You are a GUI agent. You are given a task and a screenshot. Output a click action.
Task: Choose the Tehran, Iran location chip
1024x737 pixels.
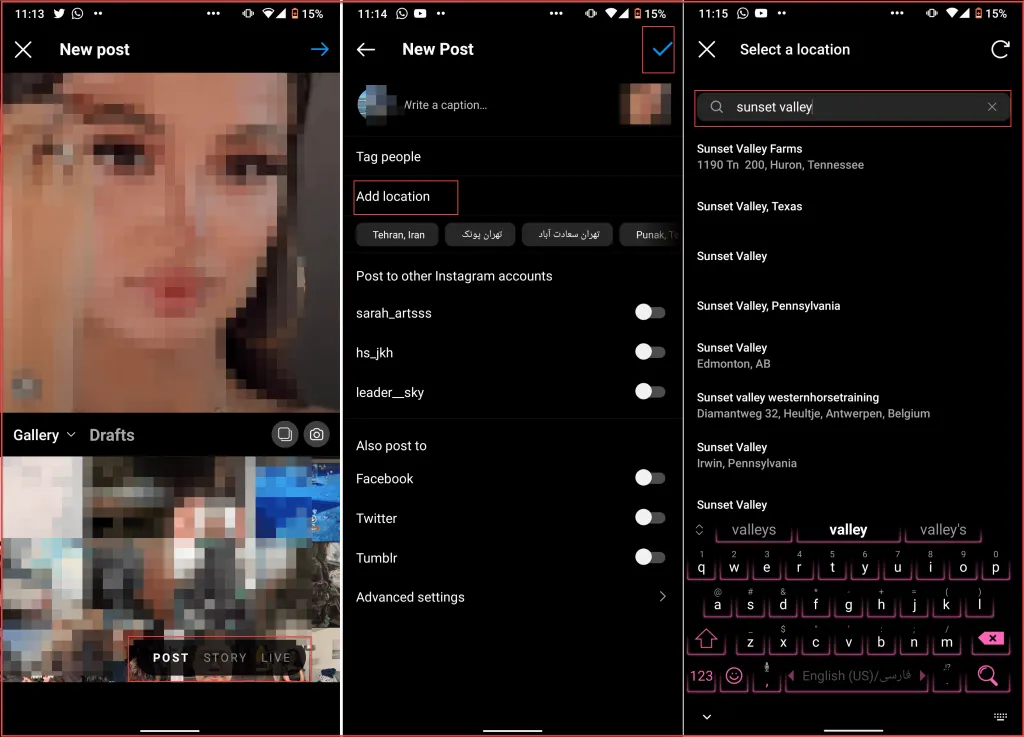click(398, 235)
